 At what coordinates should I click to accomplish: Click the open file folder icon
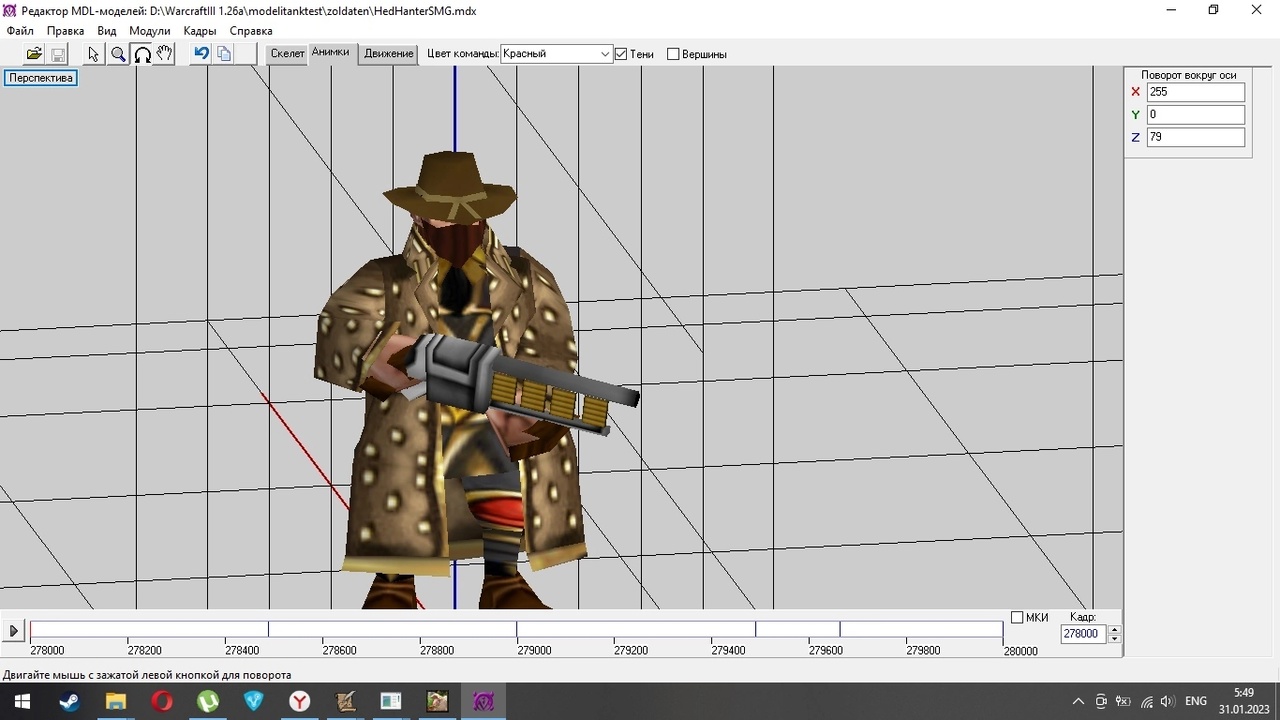(34, 54)
